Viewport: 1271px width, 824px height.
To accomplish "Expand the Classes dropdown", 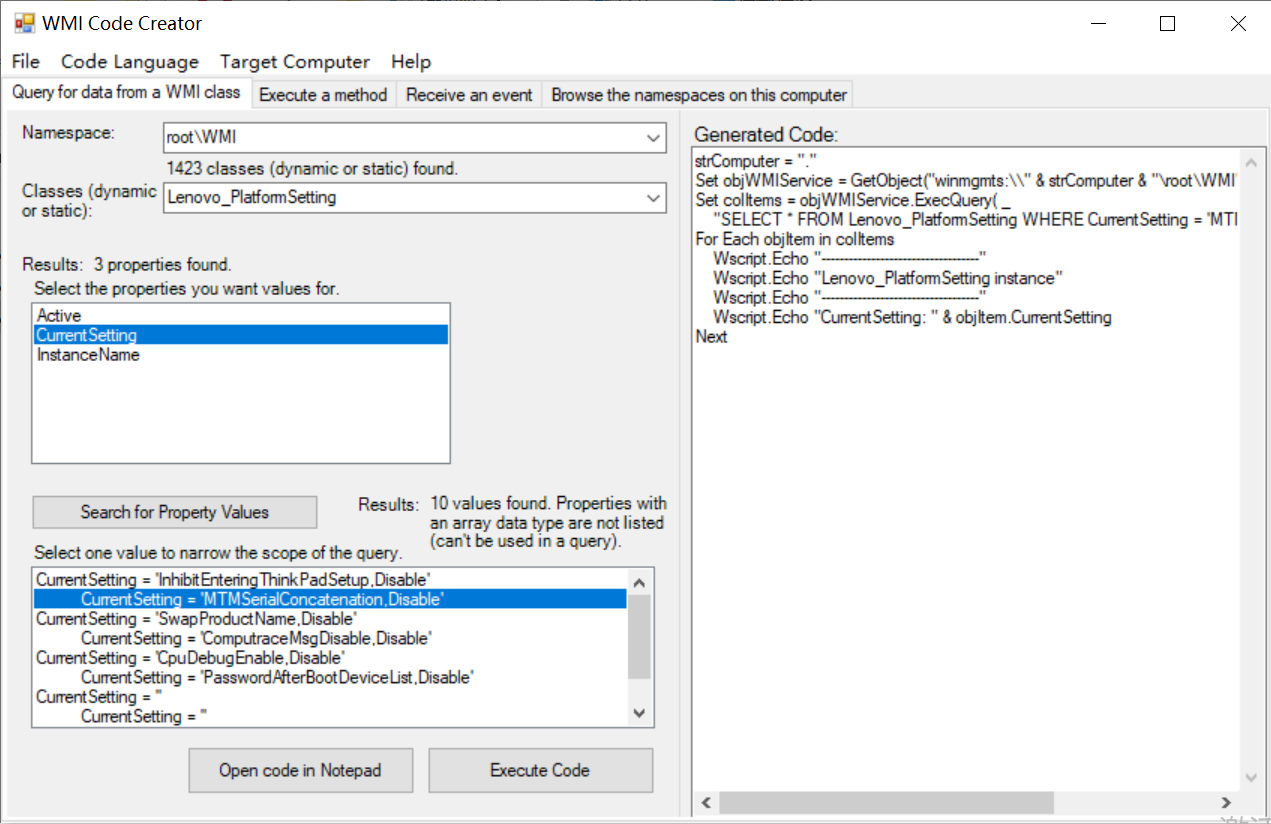I will click(x=655, y=198).
